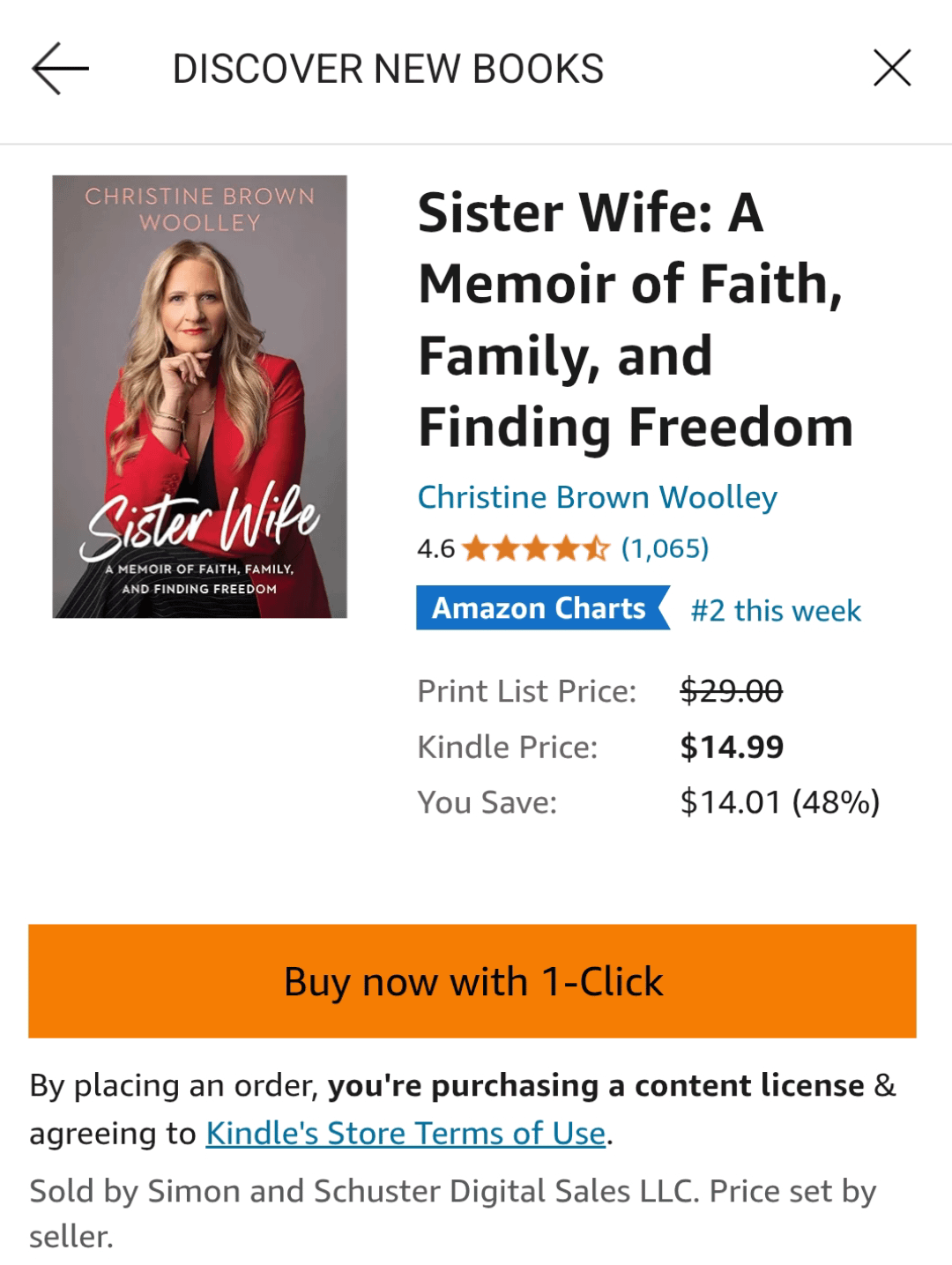Viewport: 952px width, 1265px height.
Task: Click the struck-through $29.00 list price
Action: tap(731, 691)
